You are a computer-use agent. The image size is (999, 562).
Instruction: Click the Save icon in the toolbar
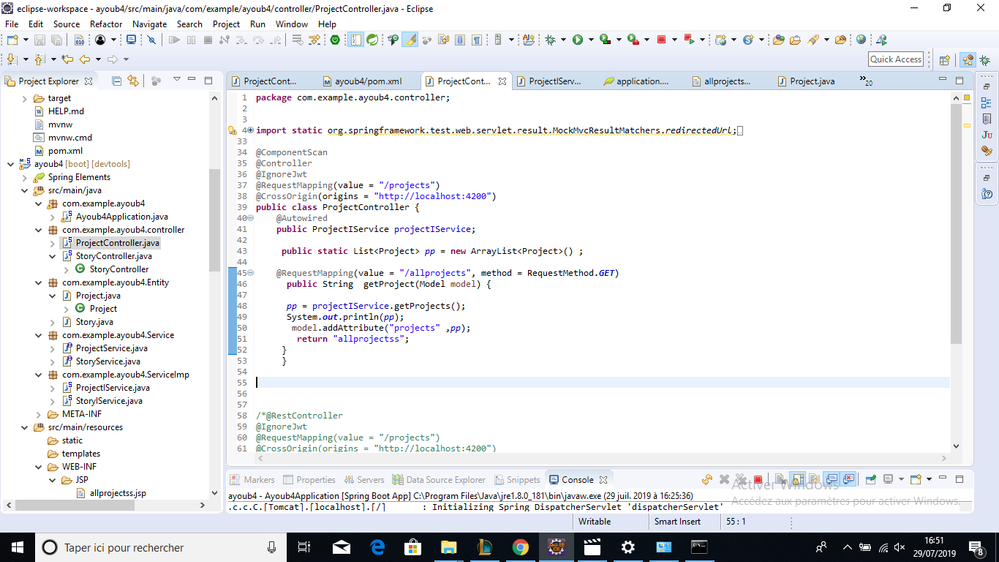click(40, 40)
